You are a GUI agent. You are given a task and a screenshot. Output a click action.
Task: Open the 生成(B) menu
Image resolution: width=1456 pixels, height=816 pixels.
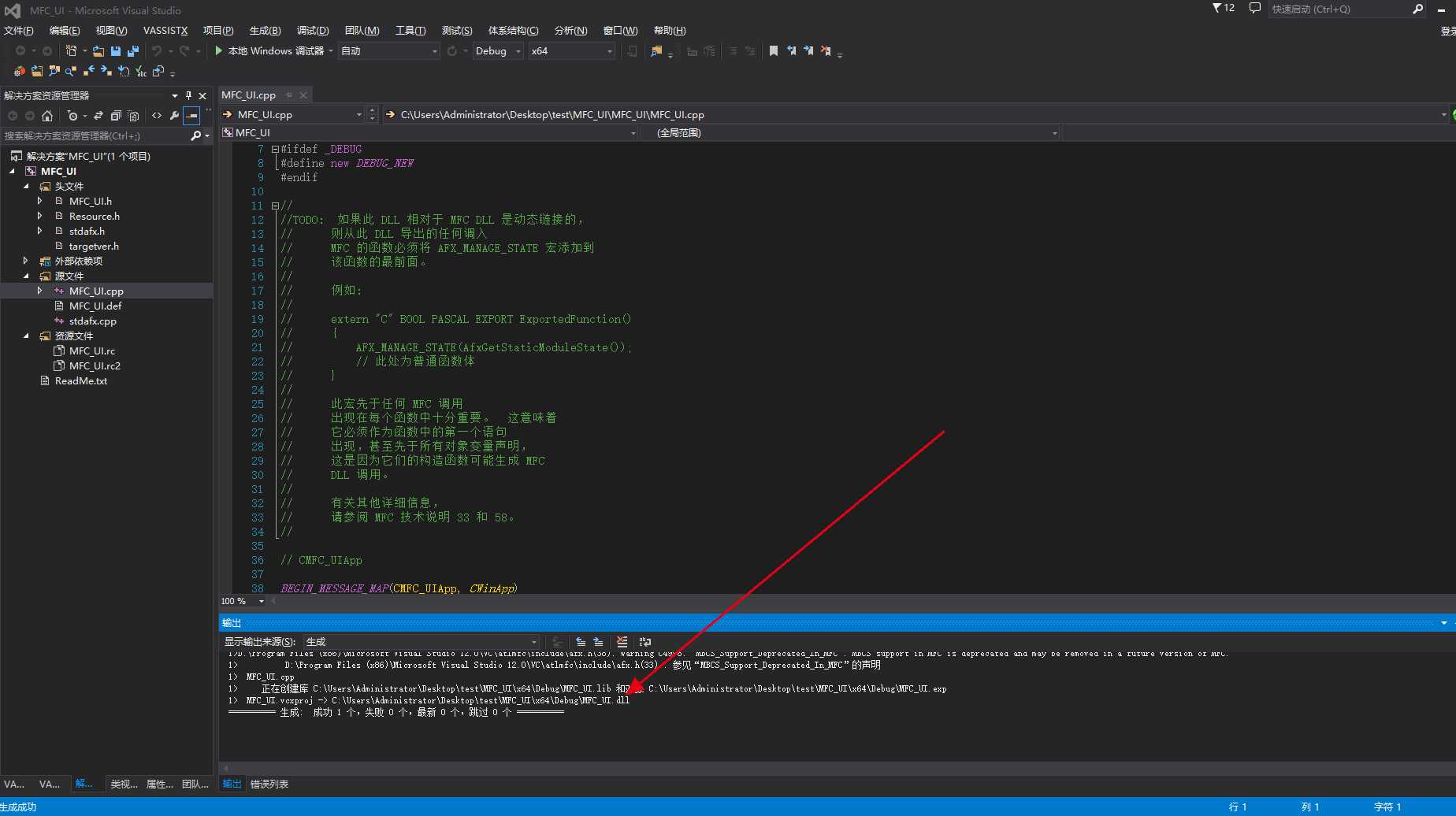pos(265,31)
